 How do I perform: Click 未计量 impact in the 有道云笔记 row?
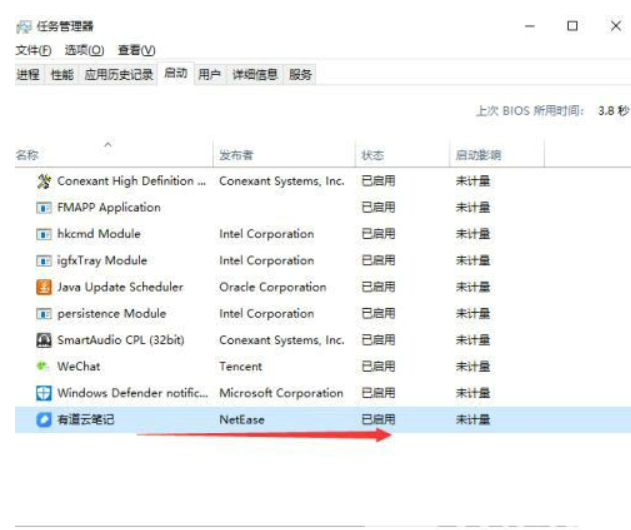click(x=473, y=420)
